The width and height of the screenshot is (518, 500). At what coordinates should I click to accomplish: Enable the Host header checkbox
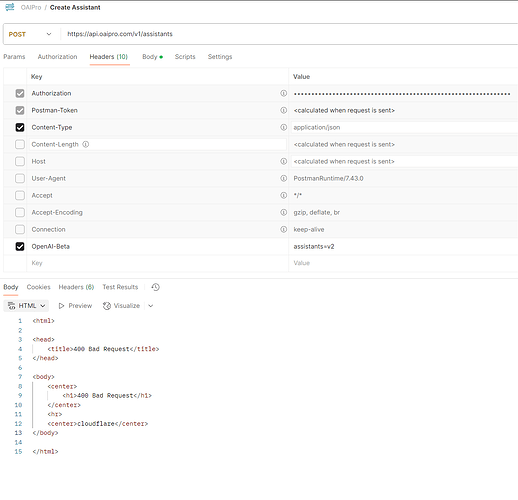20,161
